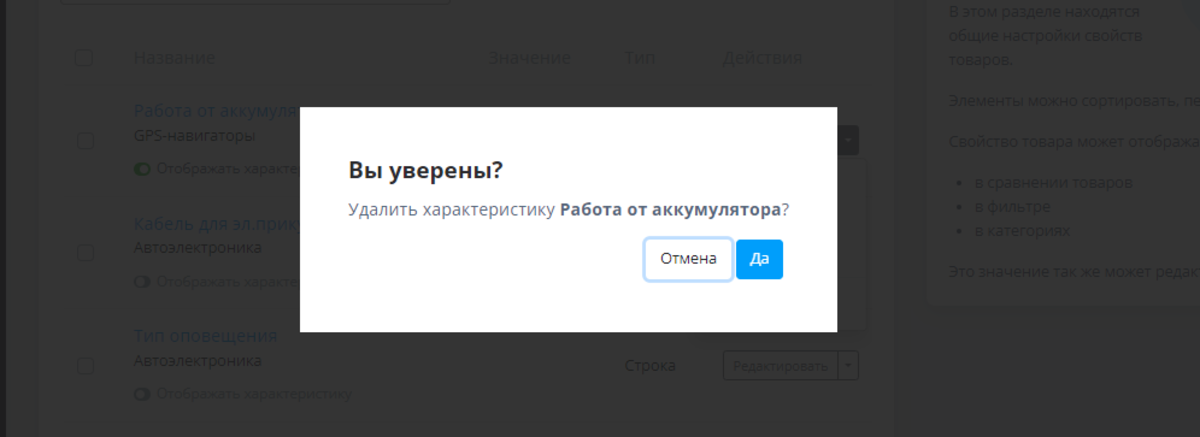Click the Значение column header
This screenshot has height=437, width=1200.
pos(529,58)
